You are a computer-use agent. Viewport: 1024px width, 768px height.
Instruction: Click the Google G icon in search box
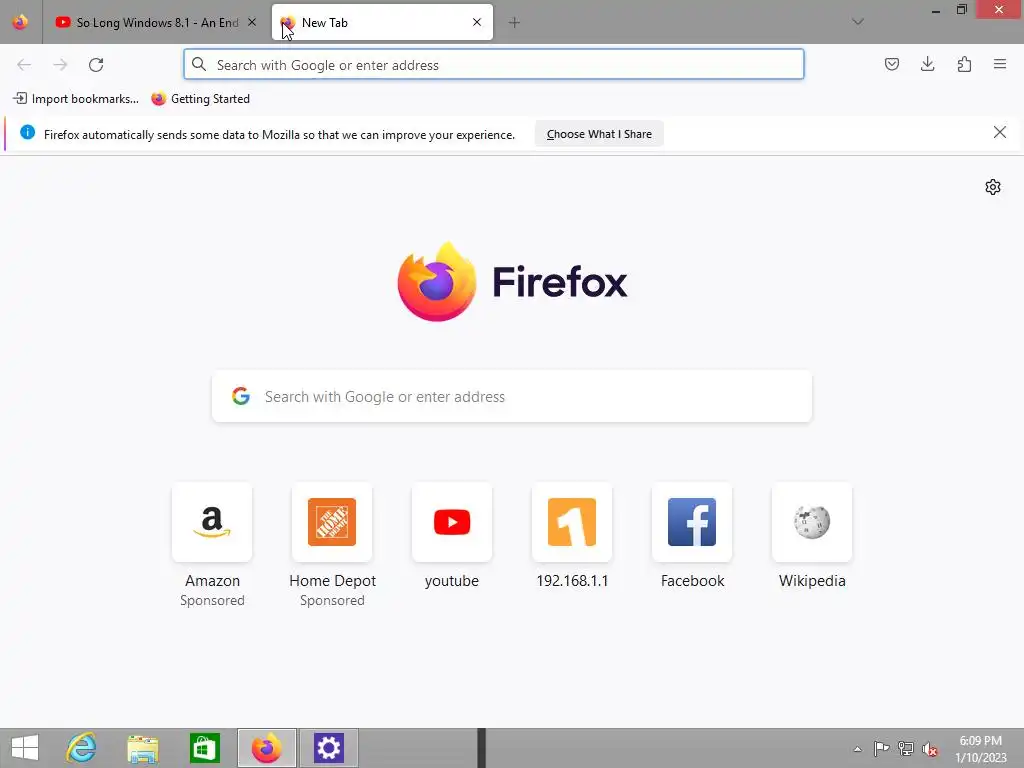click(241, 396)
